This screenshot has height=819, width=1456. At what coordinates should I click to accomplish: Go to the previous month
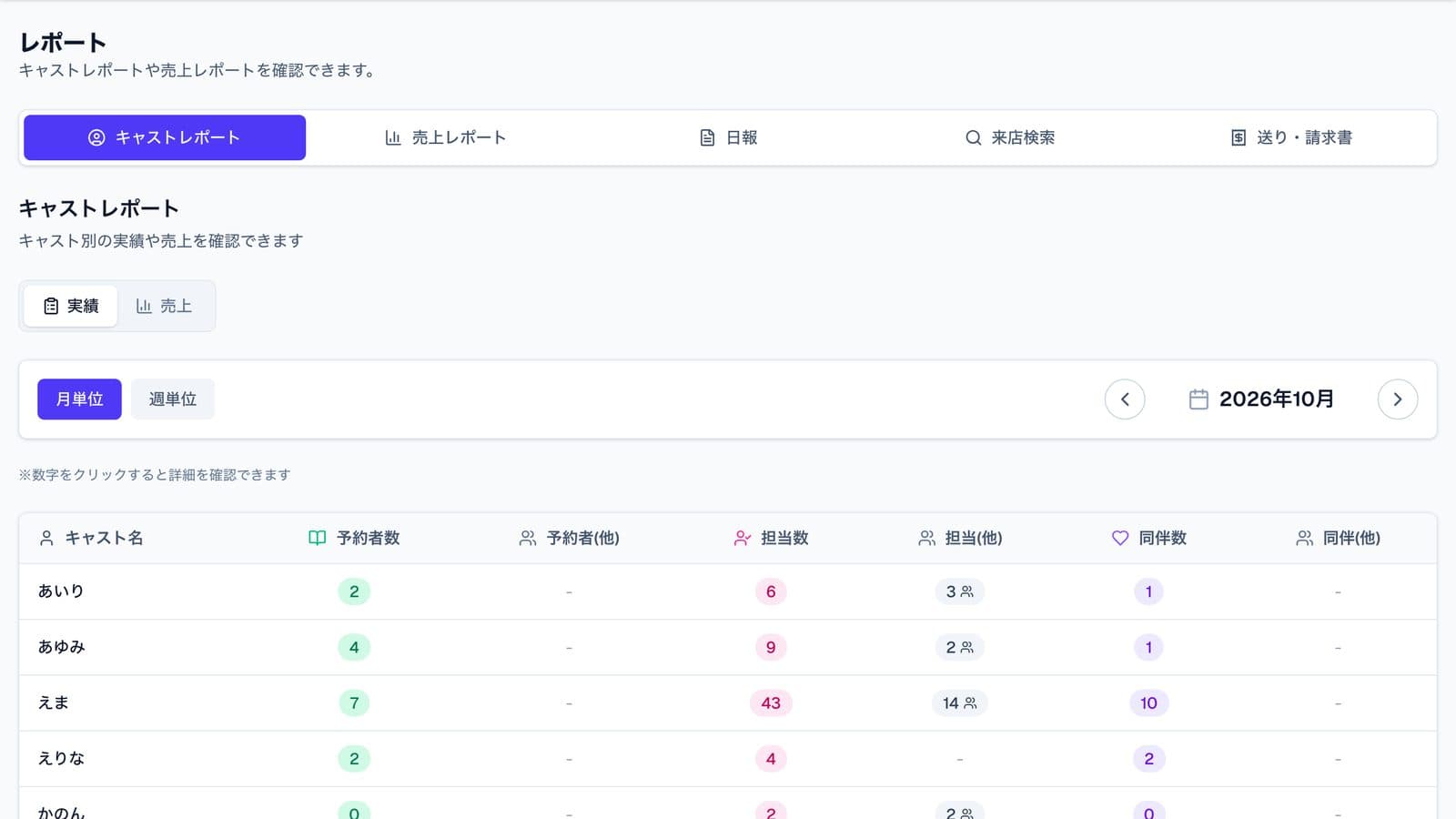1125,399
